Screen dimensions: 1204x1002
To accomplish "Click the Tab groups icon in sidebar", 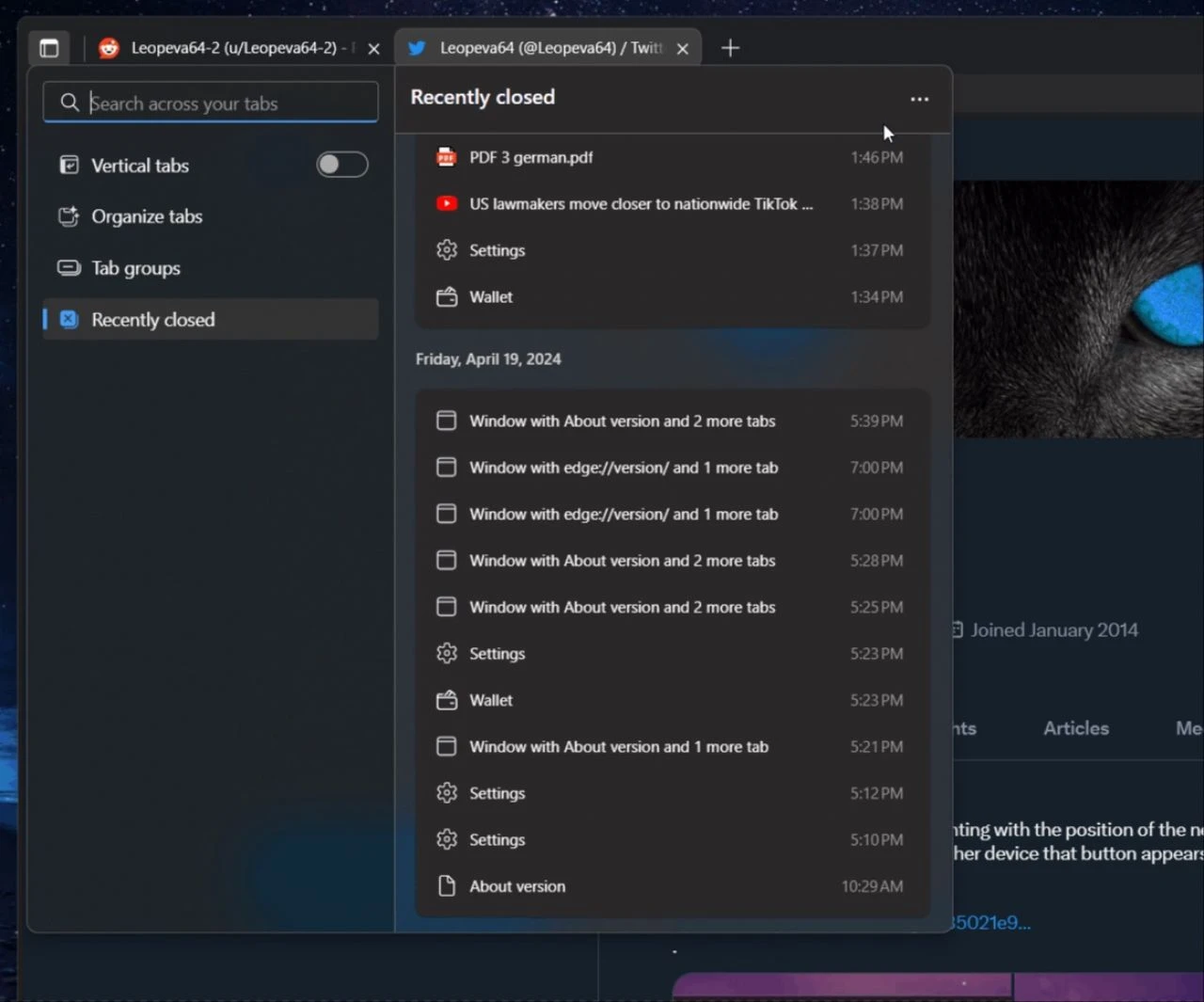I will 69,268.
